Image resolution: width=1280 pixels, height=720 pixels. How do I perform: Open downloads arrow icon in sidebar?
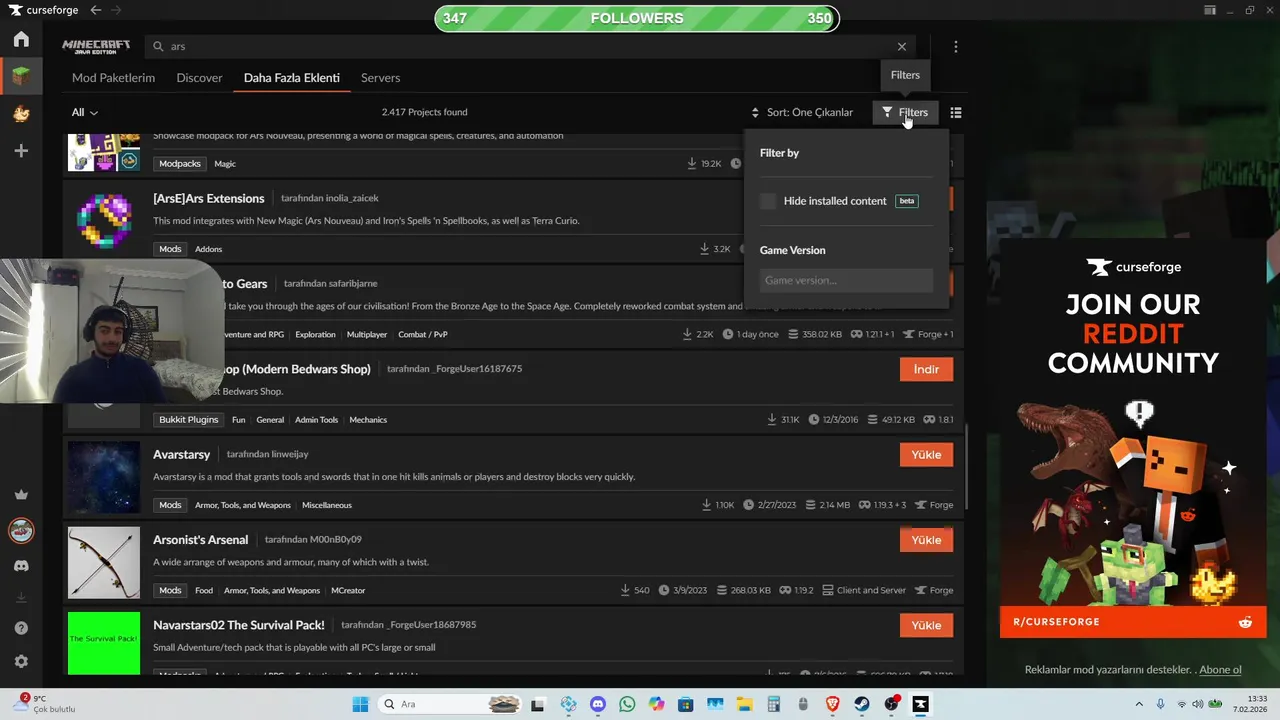[21, 598]
